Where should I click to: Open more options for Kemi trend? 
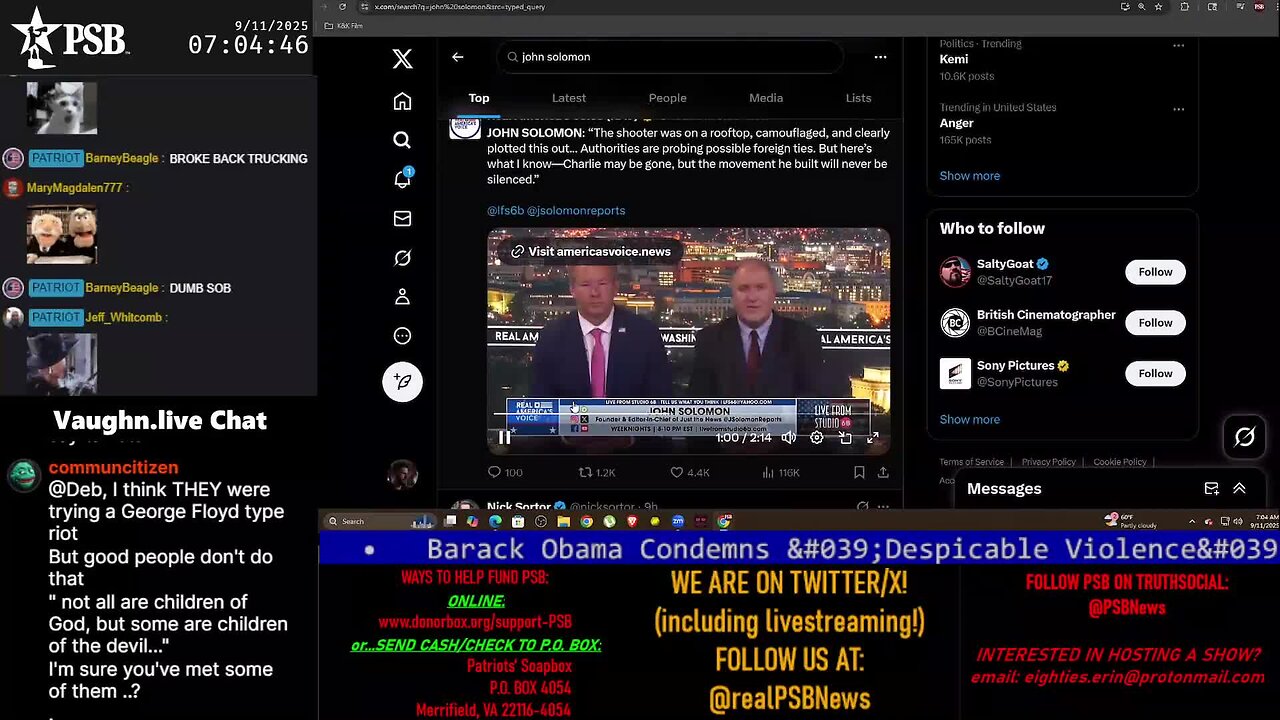[x=1178, y=46]
